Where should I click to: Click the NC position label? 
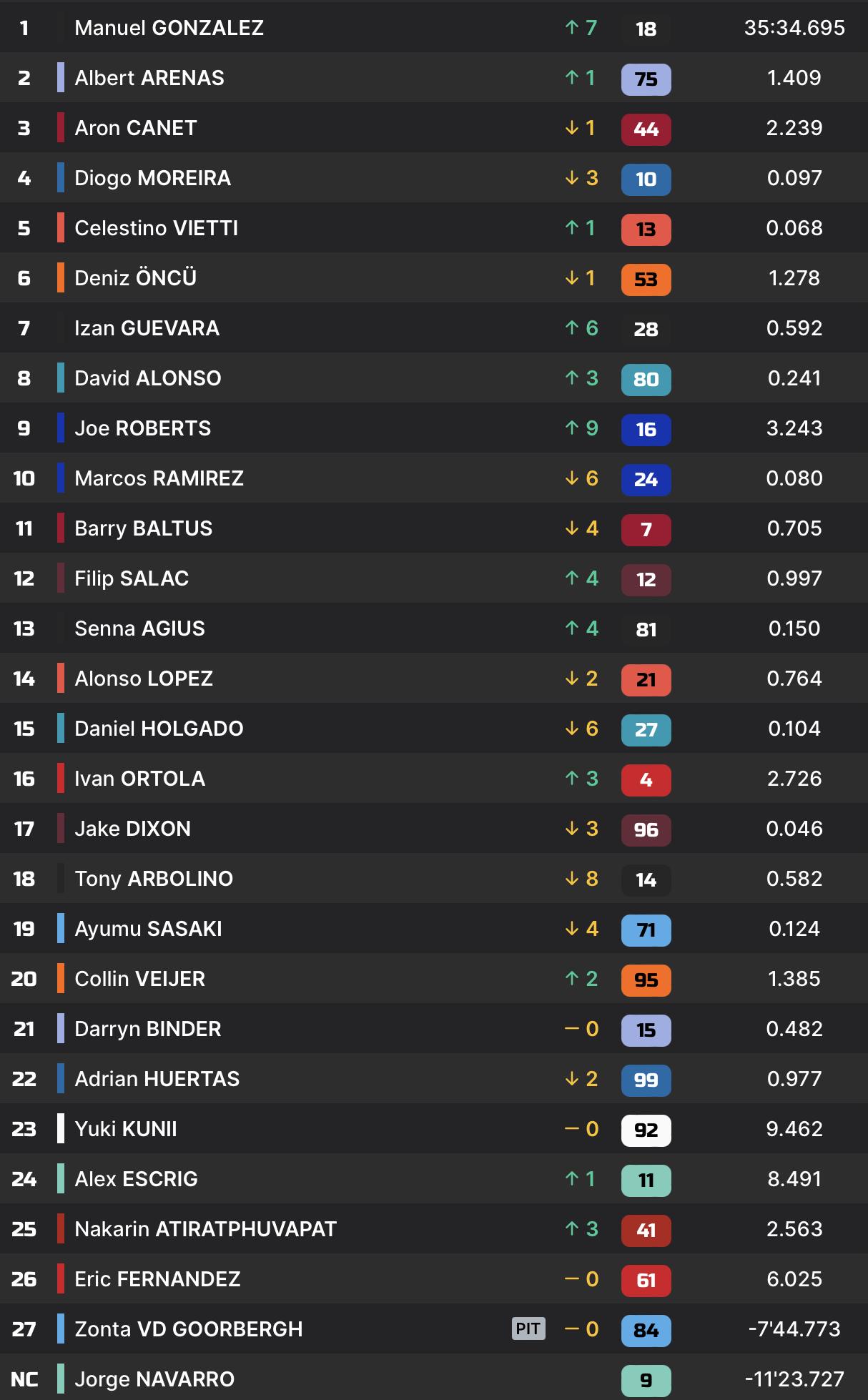pos(24,1379)
